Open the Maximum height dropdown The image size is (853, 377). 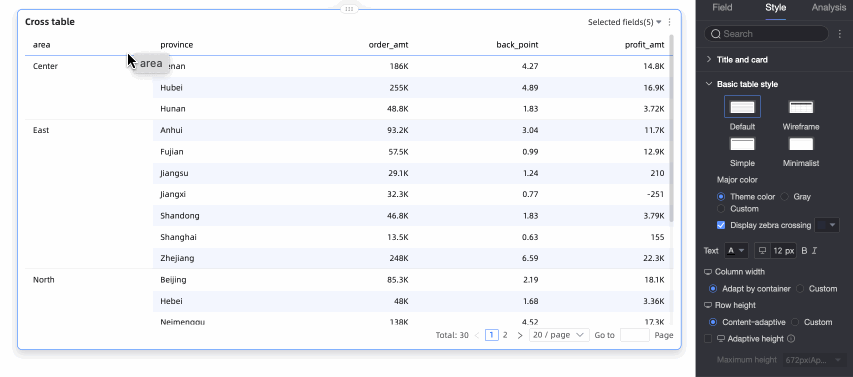pos(815,360)
